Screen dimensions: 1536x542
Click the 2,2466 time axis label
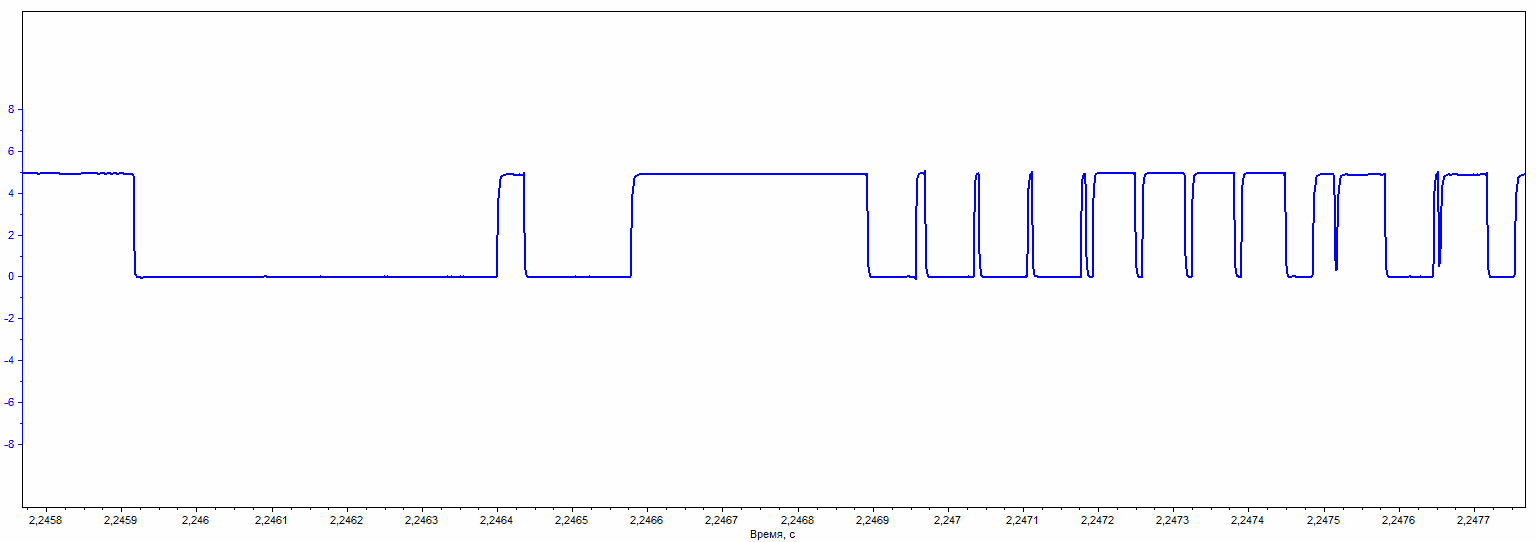point(646,521)
